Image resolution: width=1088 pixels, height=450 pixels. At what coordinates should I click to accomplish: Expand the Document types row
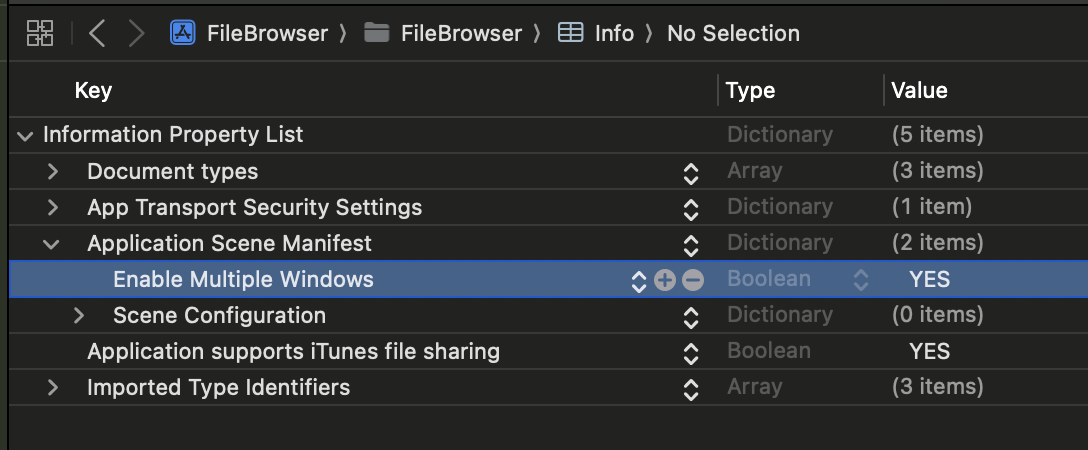click(x=53, y=171)
